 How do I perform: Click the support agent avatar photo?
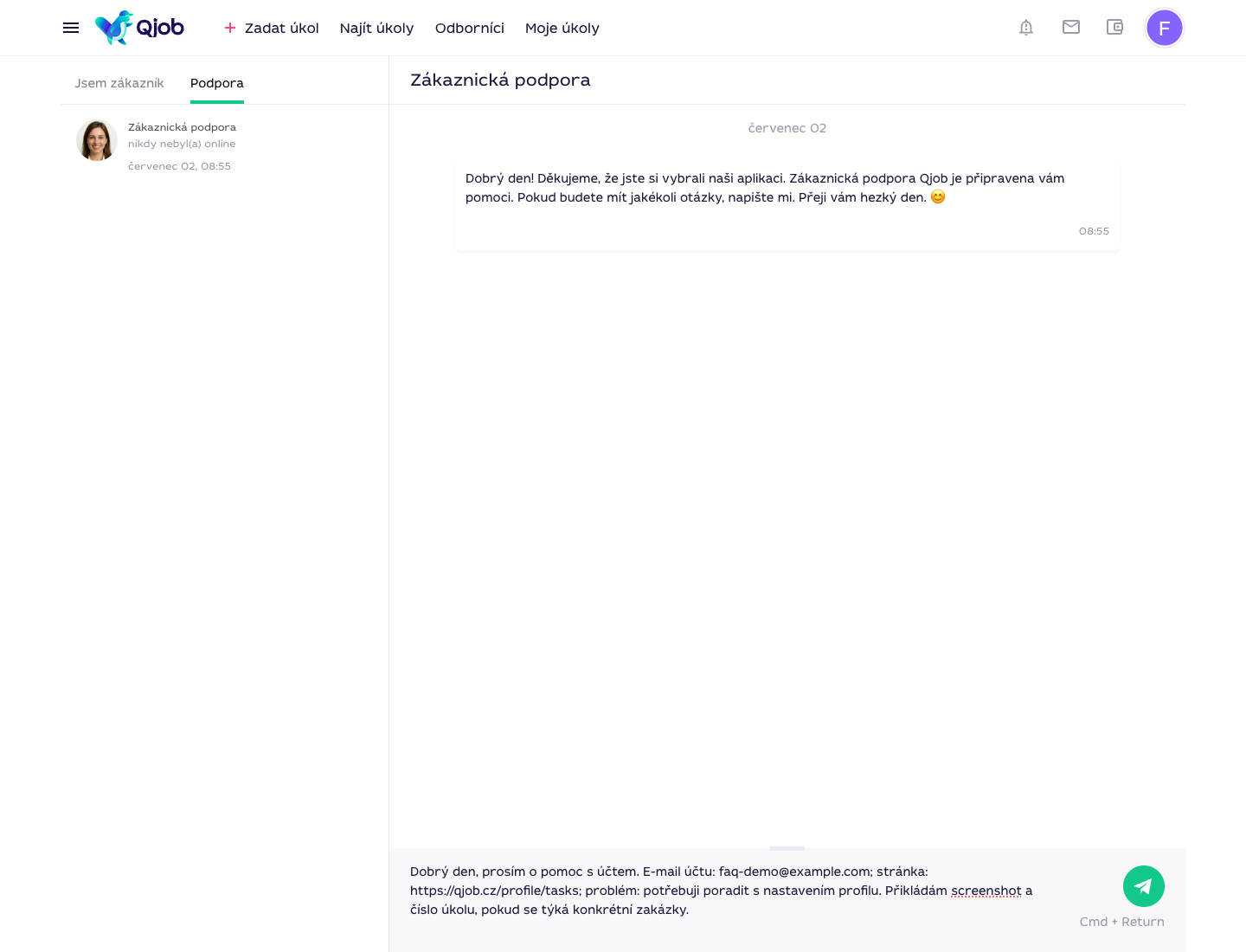[97, 140]
